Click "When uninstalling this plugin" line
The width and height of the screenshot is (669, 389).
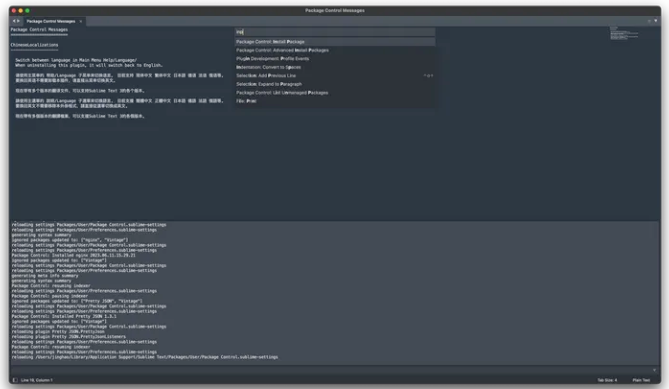coord(89,65)
